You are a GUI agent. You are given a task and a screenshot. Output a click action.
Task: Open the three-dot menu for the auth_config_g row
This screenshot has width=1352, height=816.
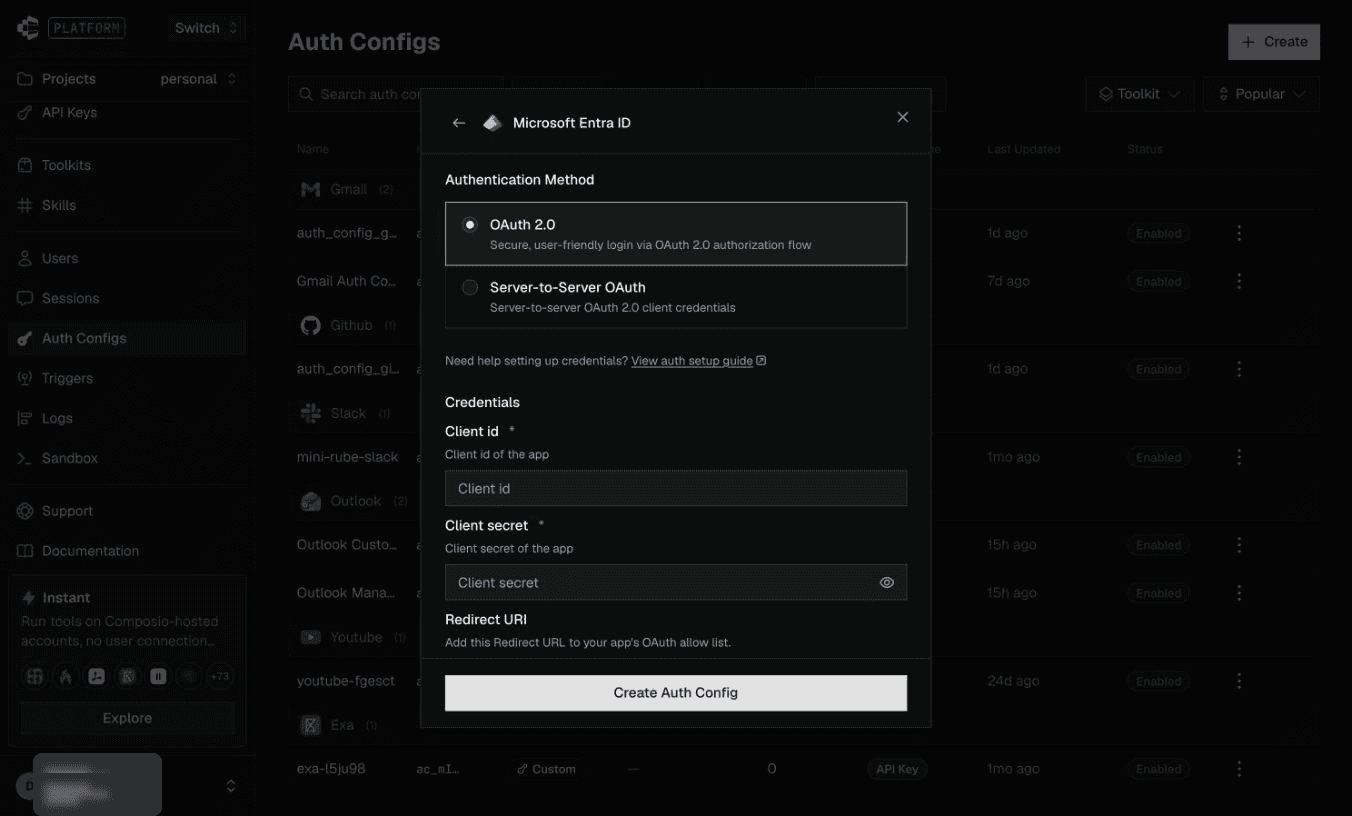click(x=1239, y=233)
